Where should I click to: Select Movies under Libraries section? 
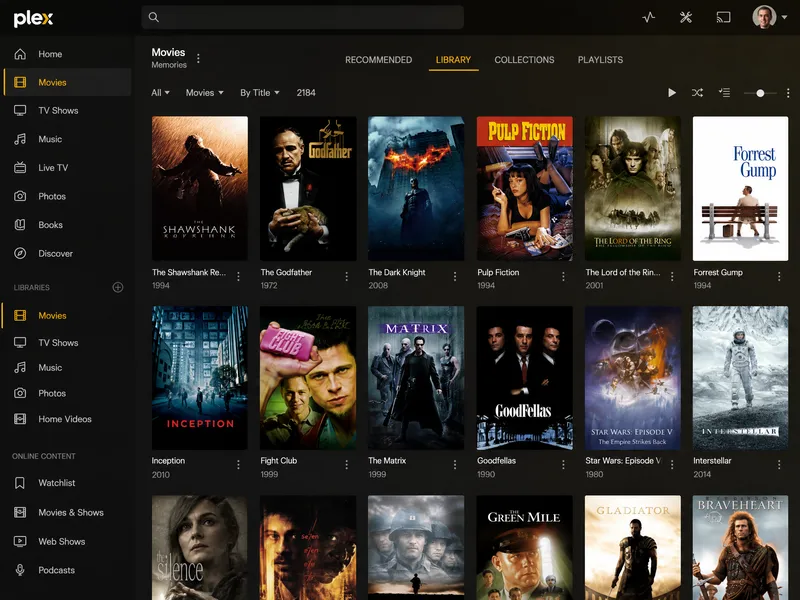point(67,316)
